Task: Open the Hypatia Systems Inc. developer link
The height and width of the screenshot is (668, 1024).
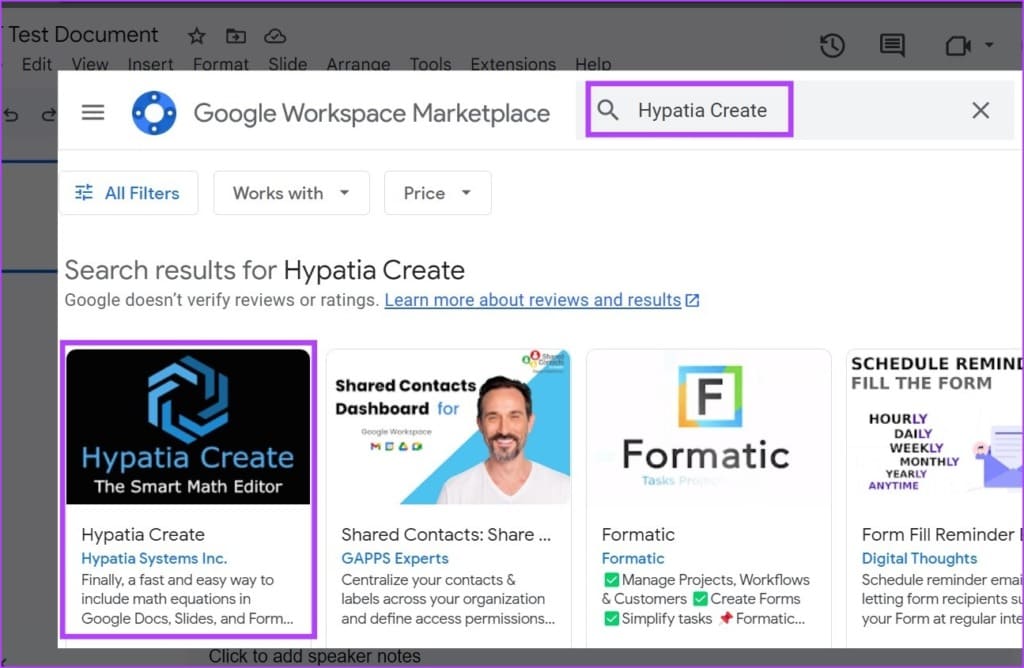Action: [x=154, y=558]
